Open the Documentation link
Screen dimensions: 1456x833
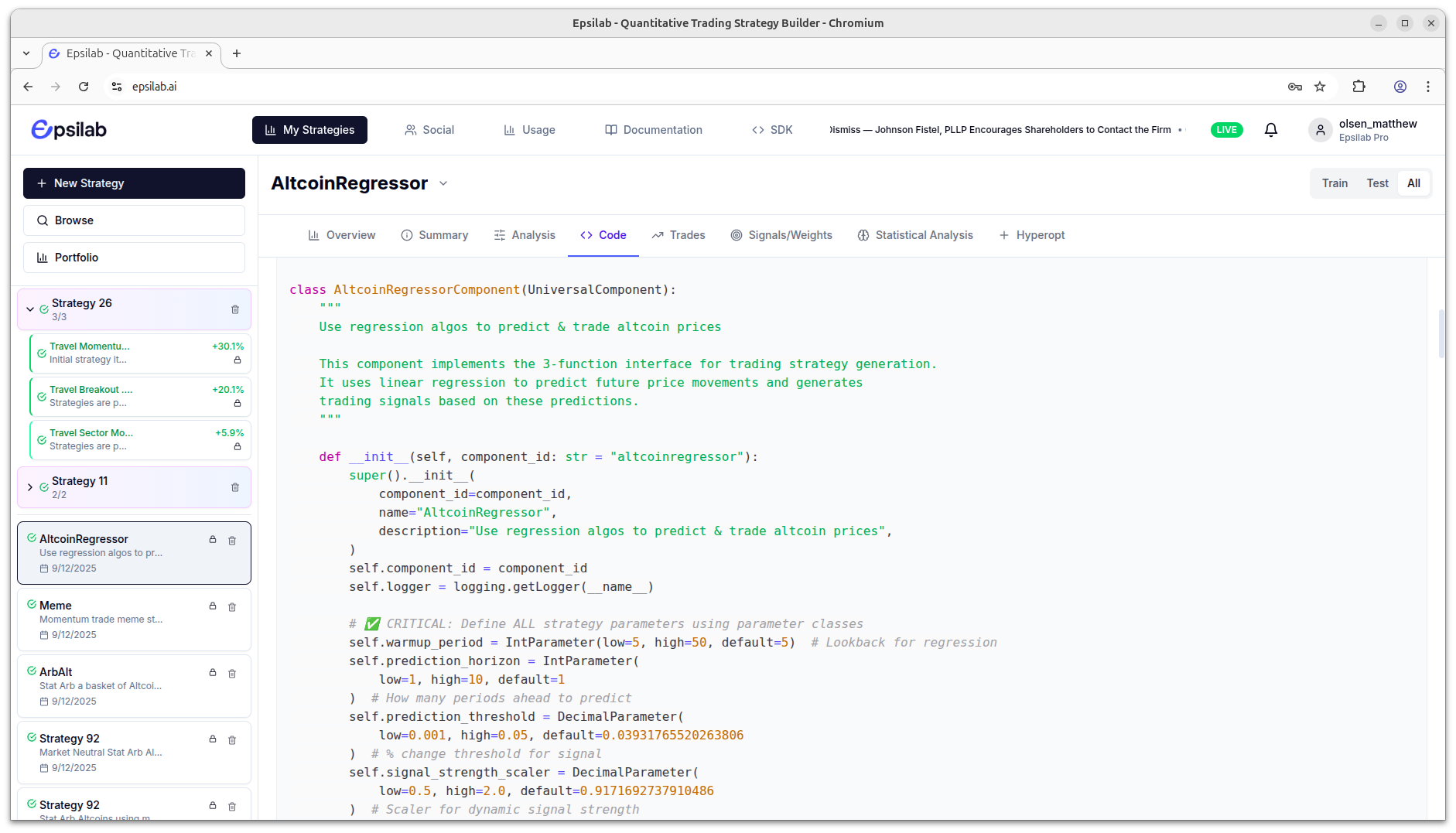[654, 130]
